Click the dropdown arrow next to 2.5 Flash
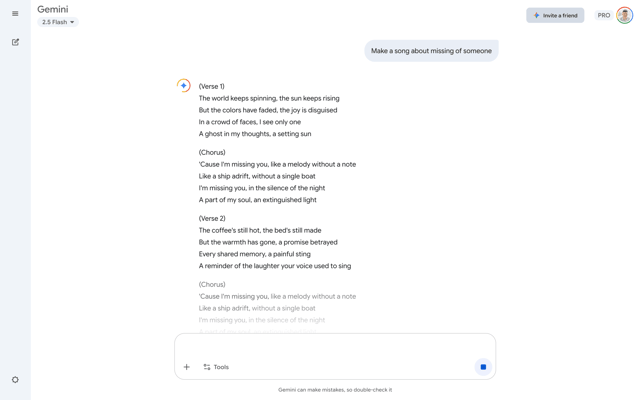Screen dimensions: 640x400 pyautogui.click(x=72, y=22)
